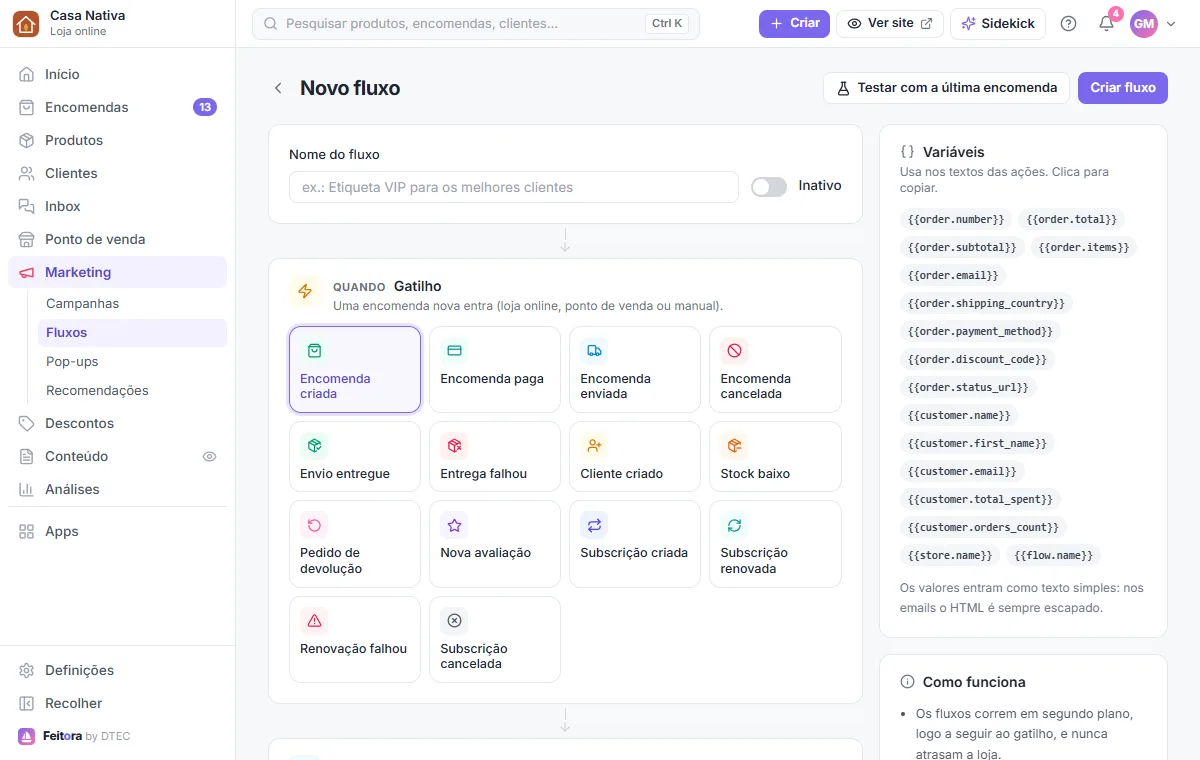This screenshot has height=760, width=1200.
Task: Select the Encomenda paga trigger card
Action: click(x=495, y=369)
